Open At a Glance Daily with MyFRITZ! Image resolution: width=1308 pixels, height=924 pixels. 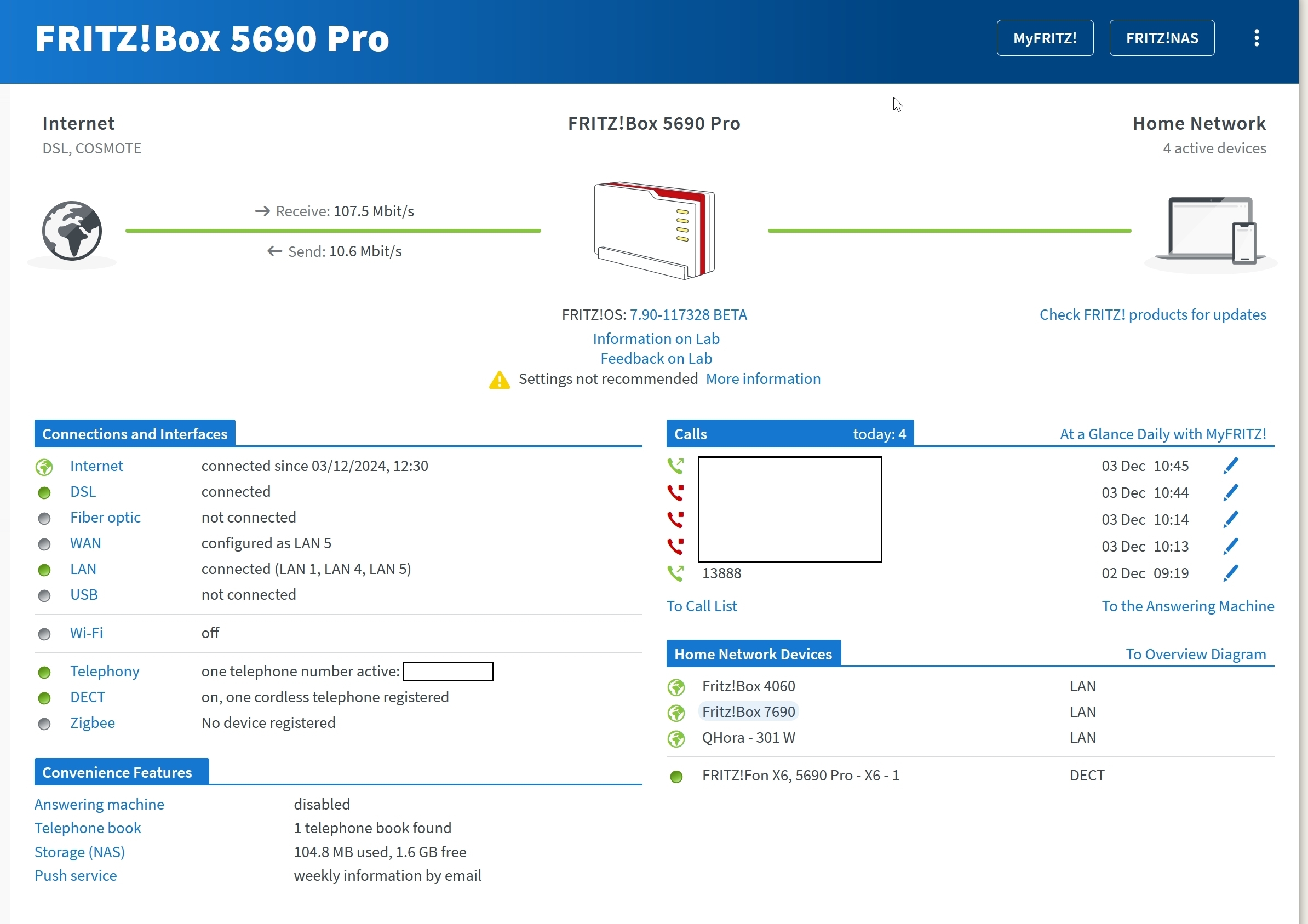[x=1163, y=435]
